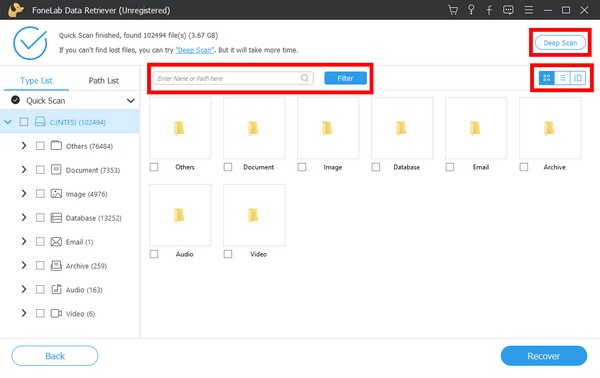Click the key register icon
Screen dimensions: 600x378
pos(471,10)
